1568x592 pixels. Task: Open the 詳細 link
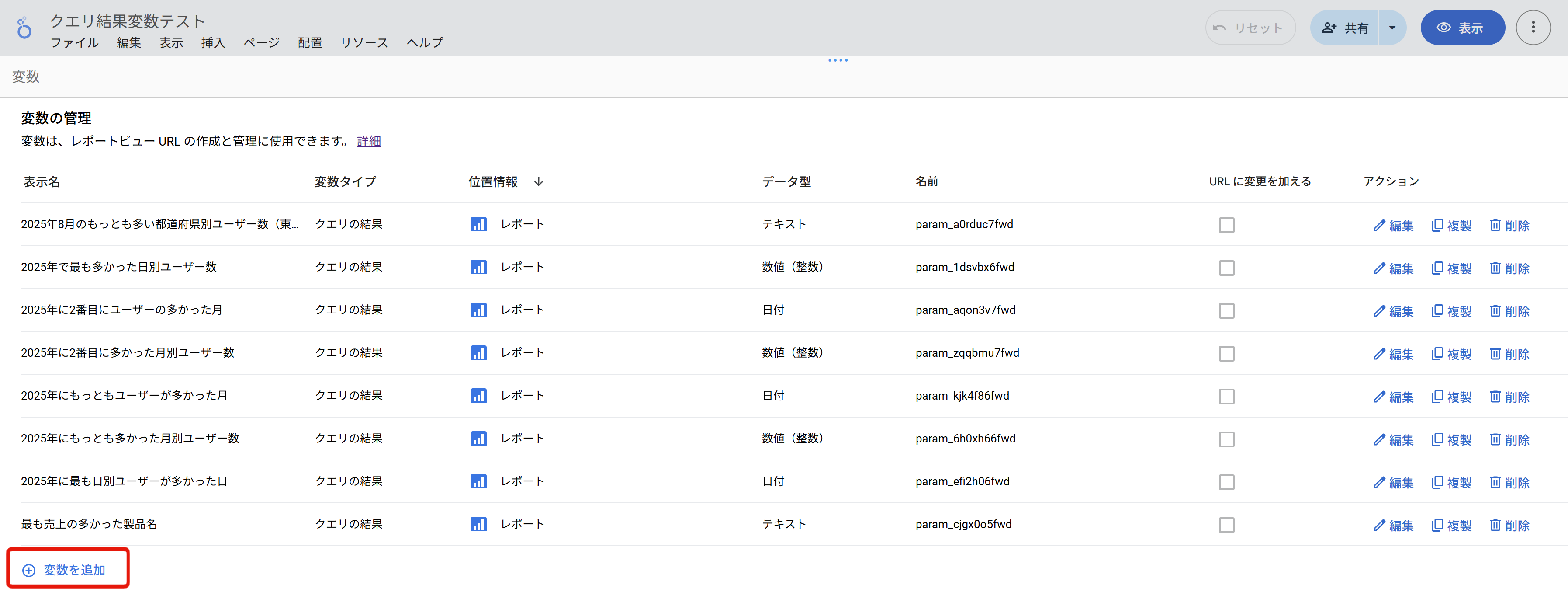click(368, 141)
